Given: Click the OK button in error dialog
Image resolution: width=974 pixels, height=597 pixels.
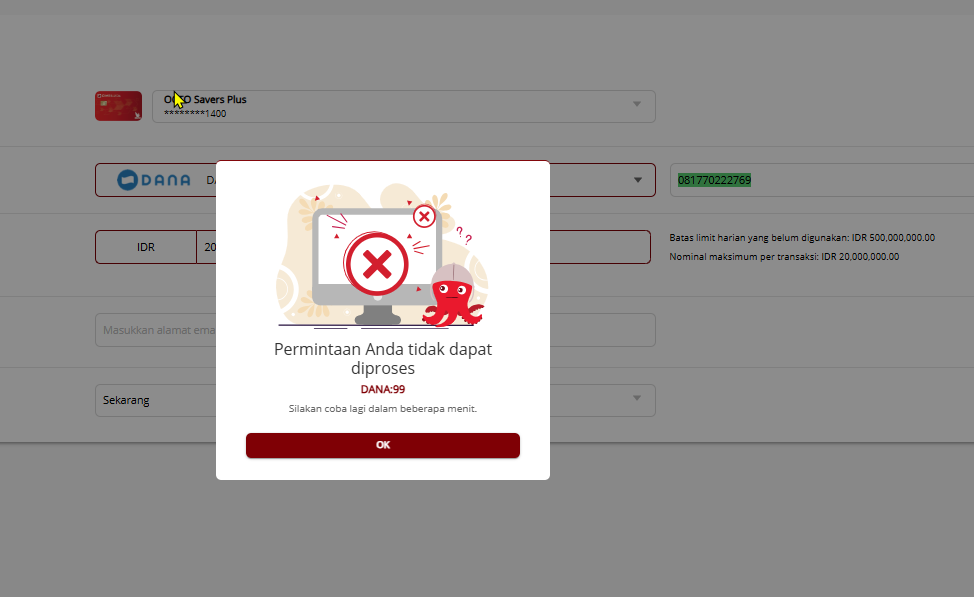Looking at the screenshot, I should 383,445.
